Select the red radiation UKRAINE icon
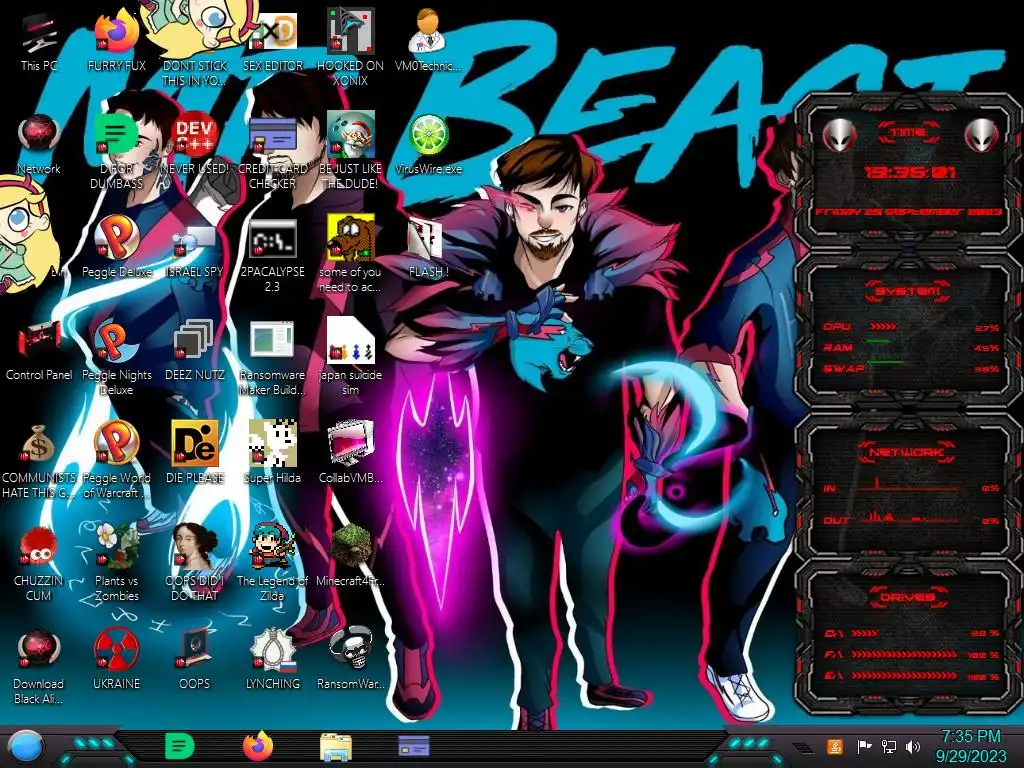1024x768 pixels. pos(116,650)
